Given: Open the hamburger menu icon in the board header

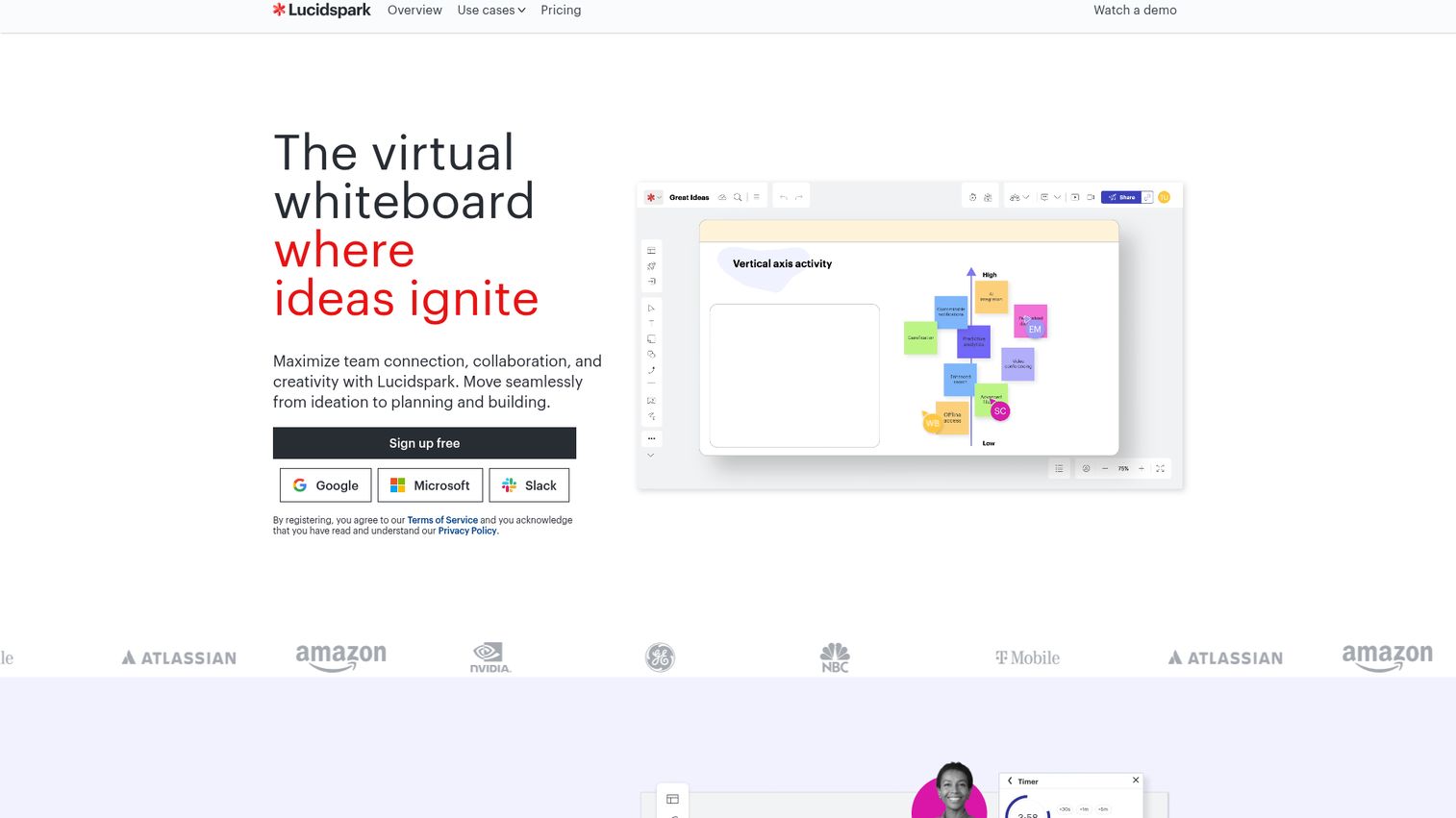Looking at the screenshot, I should tap(756, 197).
